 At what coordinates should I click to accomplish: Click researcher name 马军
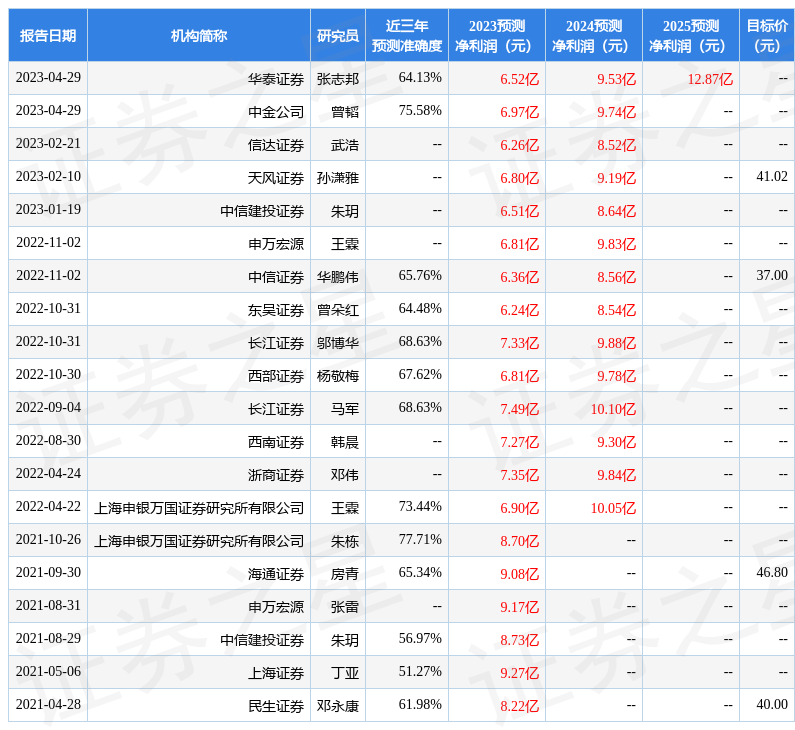[x=345, y=409]
